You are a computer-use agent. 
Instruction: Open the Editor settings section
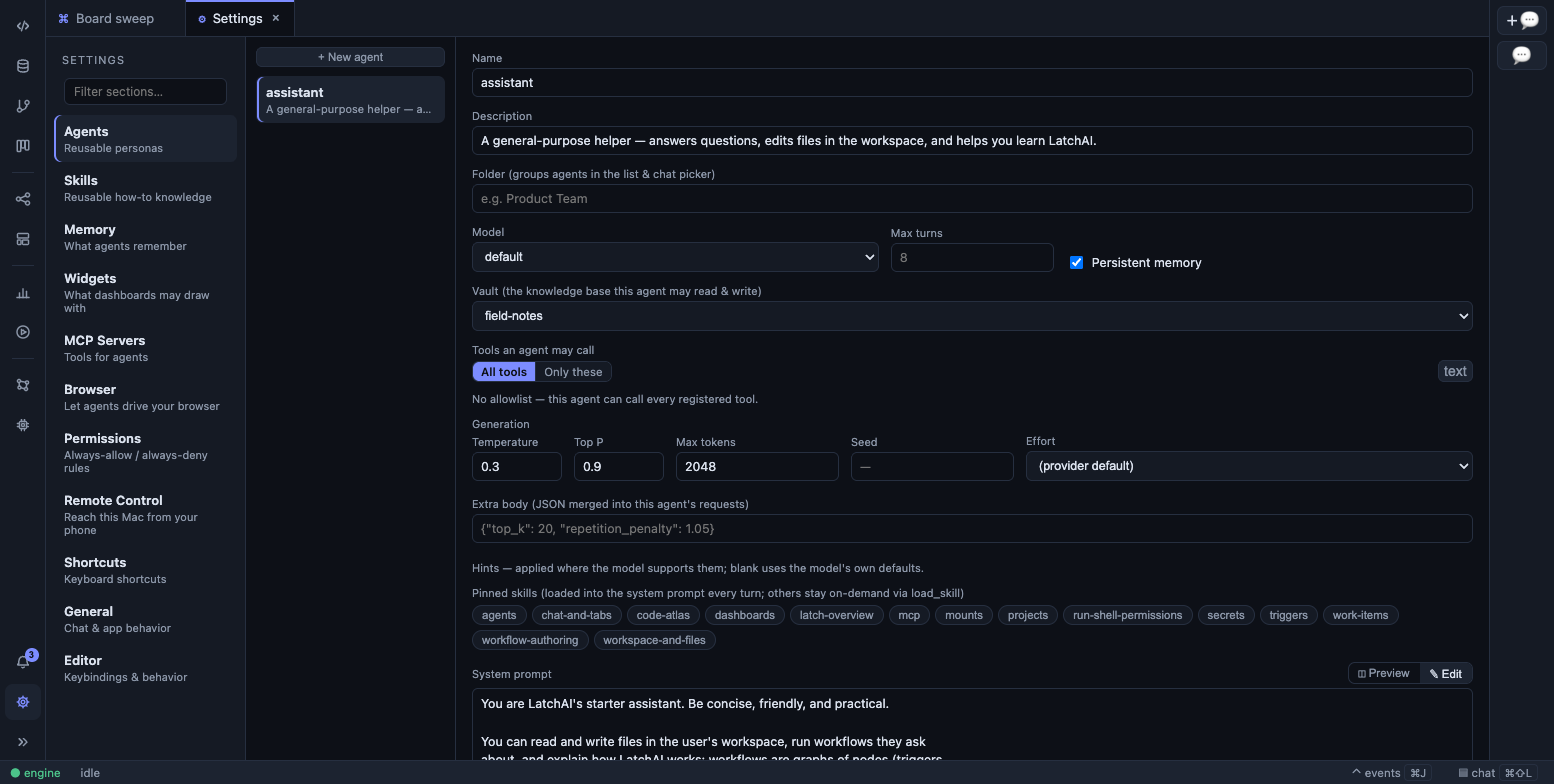click(x=146, y=668)
